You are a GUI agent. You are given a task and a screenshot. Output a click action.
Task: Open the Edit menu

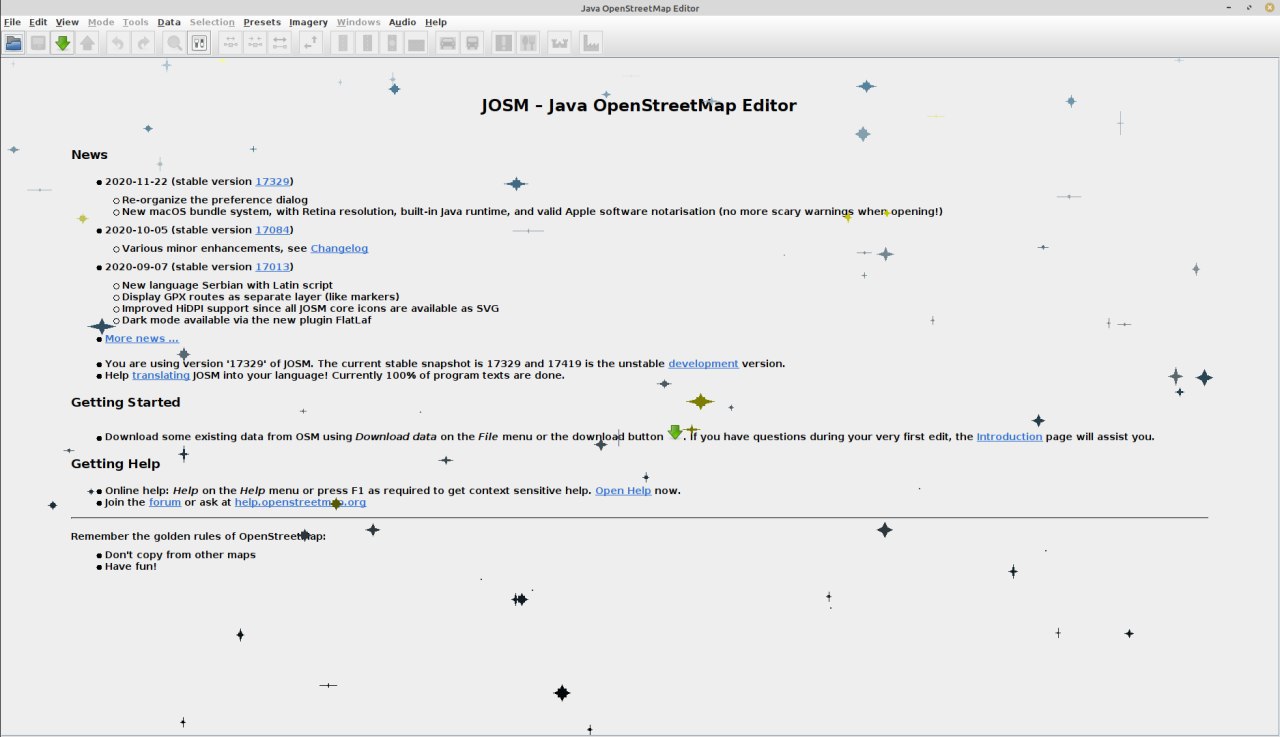(x=38, y=22)
